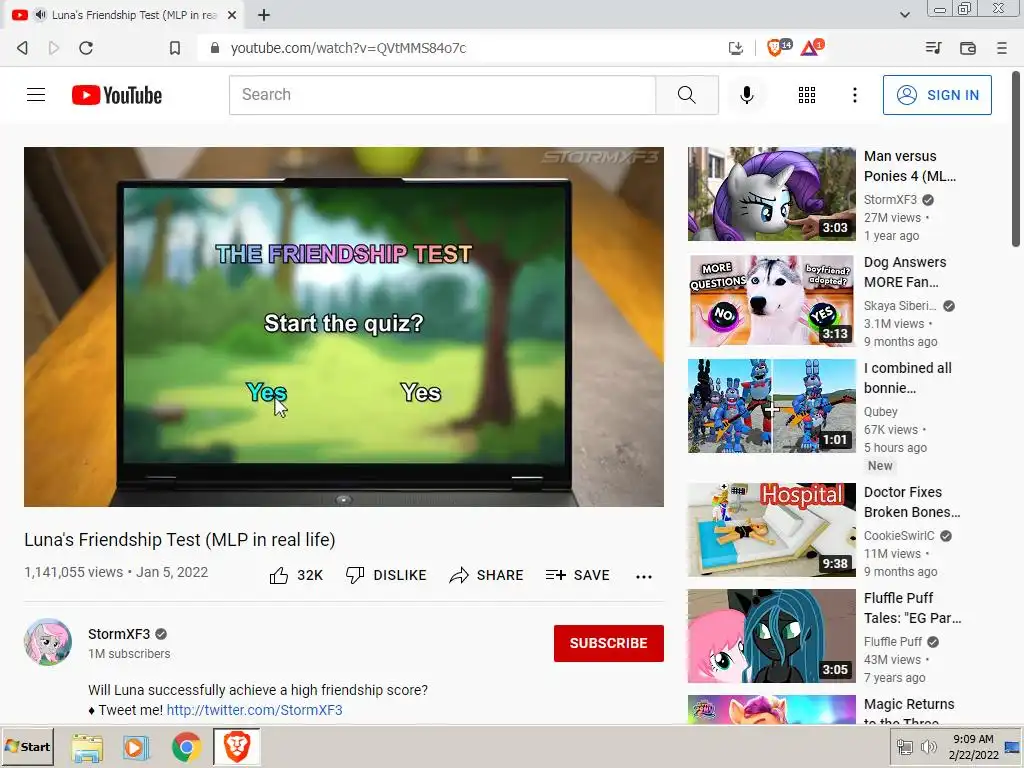
Task: Click the 1,141,055 views text
Action: [73, 572]
